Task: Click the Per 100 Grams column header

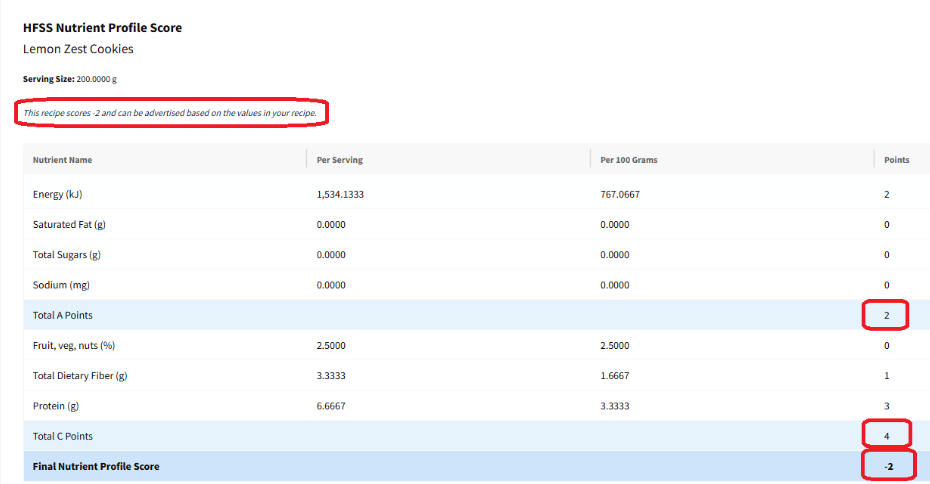Action: coord(629,160)
